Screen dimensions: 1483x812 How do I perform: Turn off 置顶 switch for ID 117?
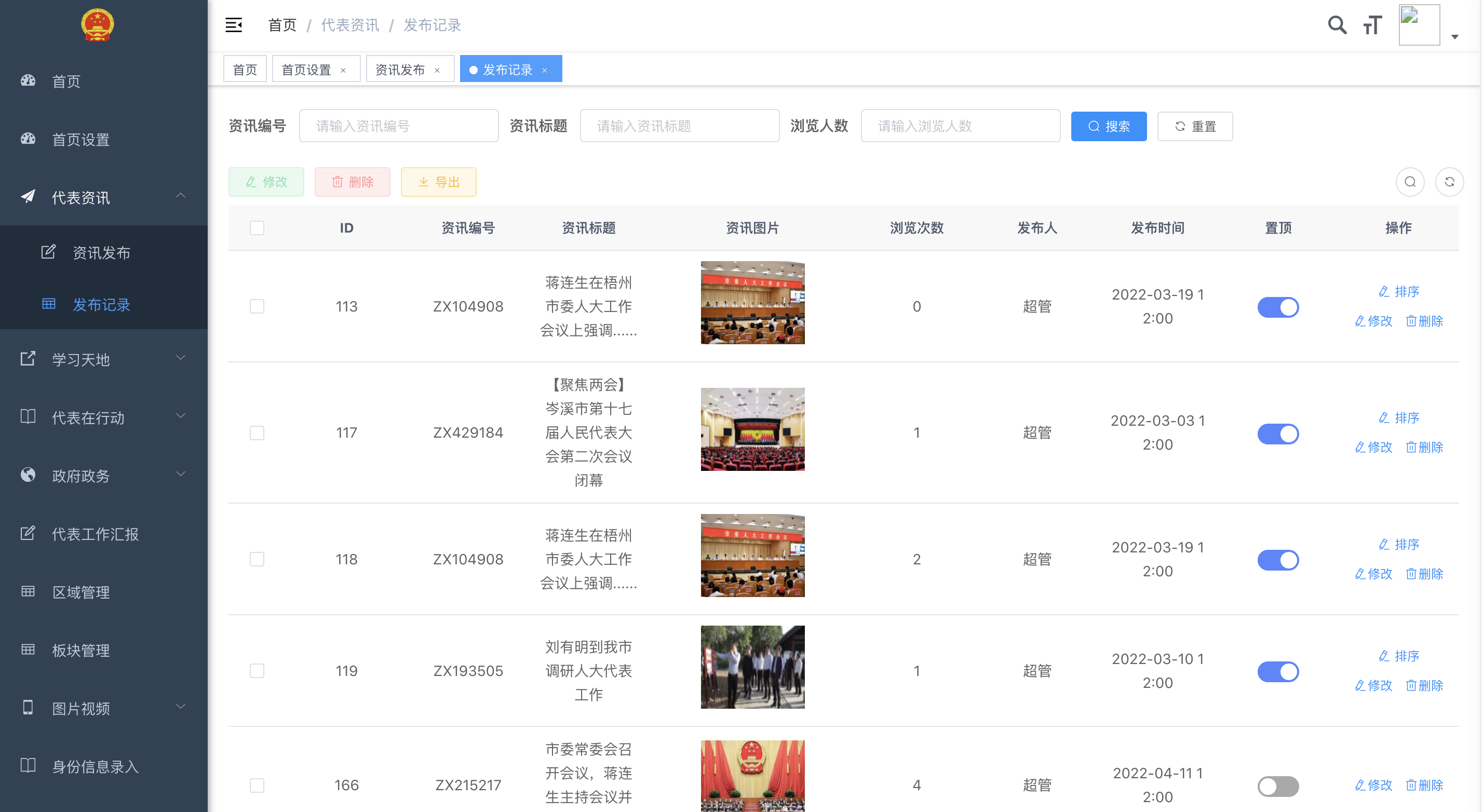coord(1278,434)
